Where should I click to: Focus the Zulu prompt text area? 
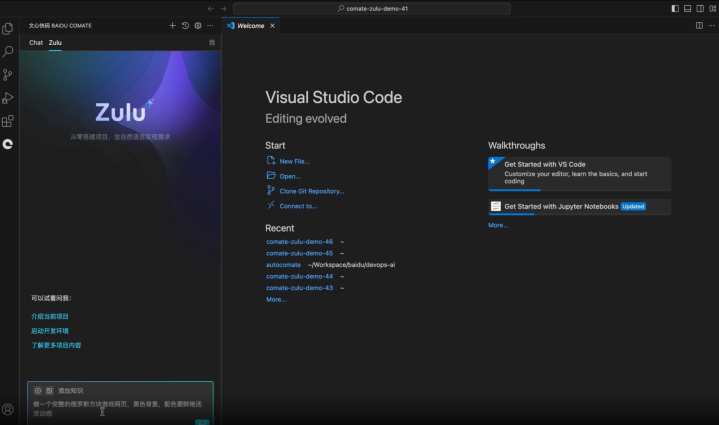click(x=117, y=408)
